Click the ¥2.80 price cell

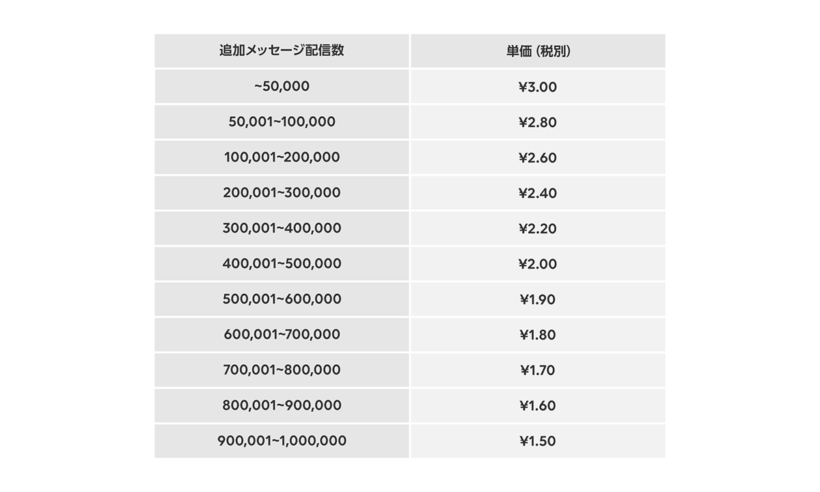(538, 122)
